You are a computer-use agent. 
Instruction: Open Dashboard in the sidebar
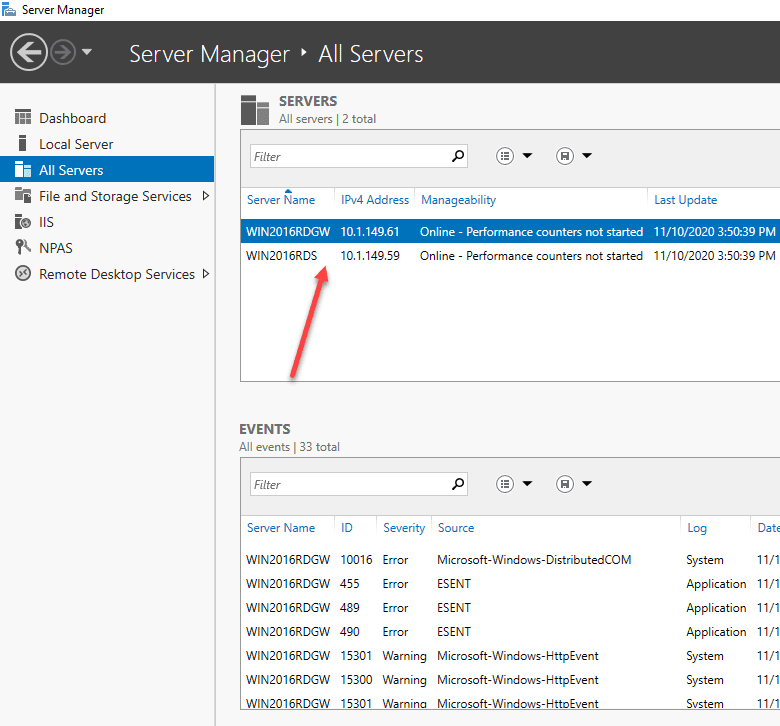(72, 118)
